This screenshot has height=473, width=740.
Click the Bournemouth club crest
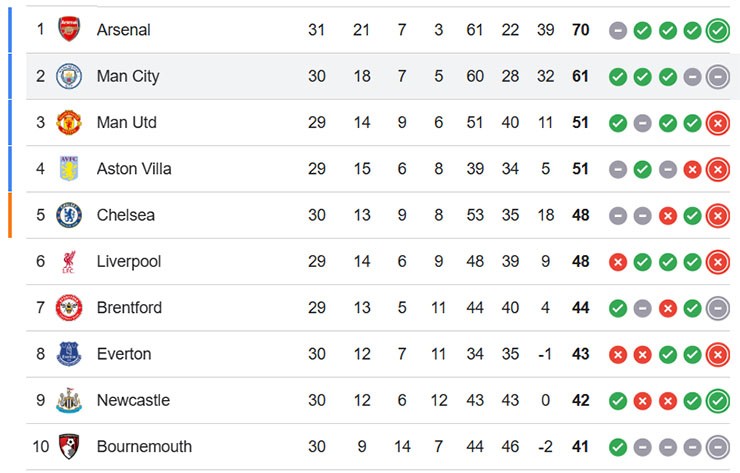pyautogui.click(x=69, y=446)
